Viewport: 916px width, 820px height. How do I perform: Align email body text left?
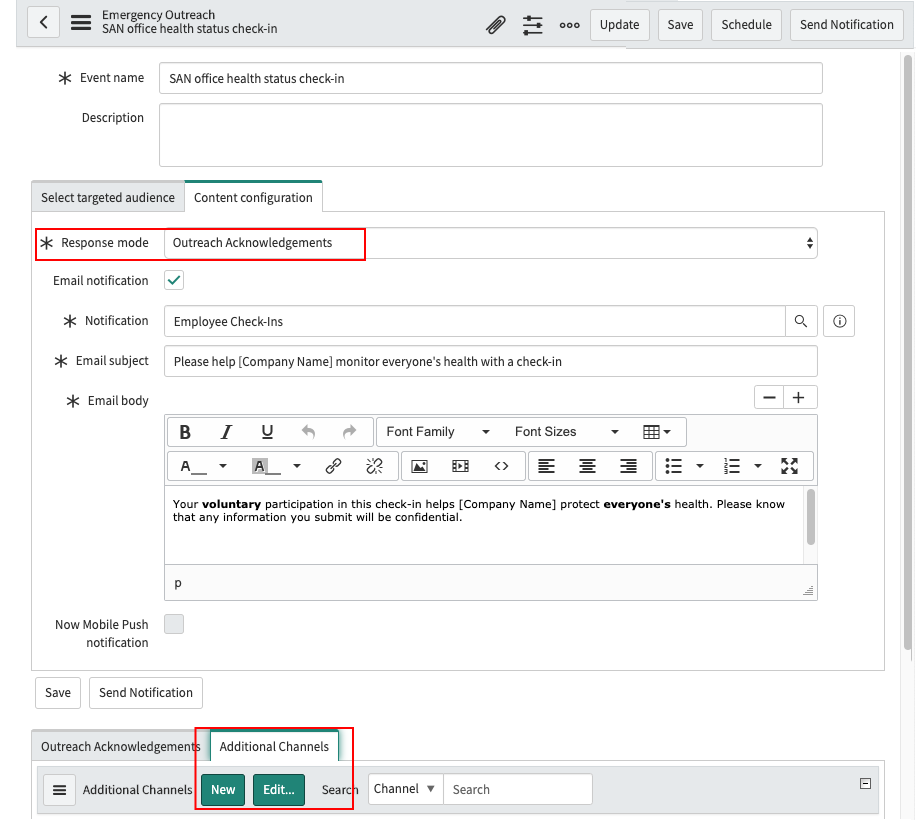coord(546,466)
